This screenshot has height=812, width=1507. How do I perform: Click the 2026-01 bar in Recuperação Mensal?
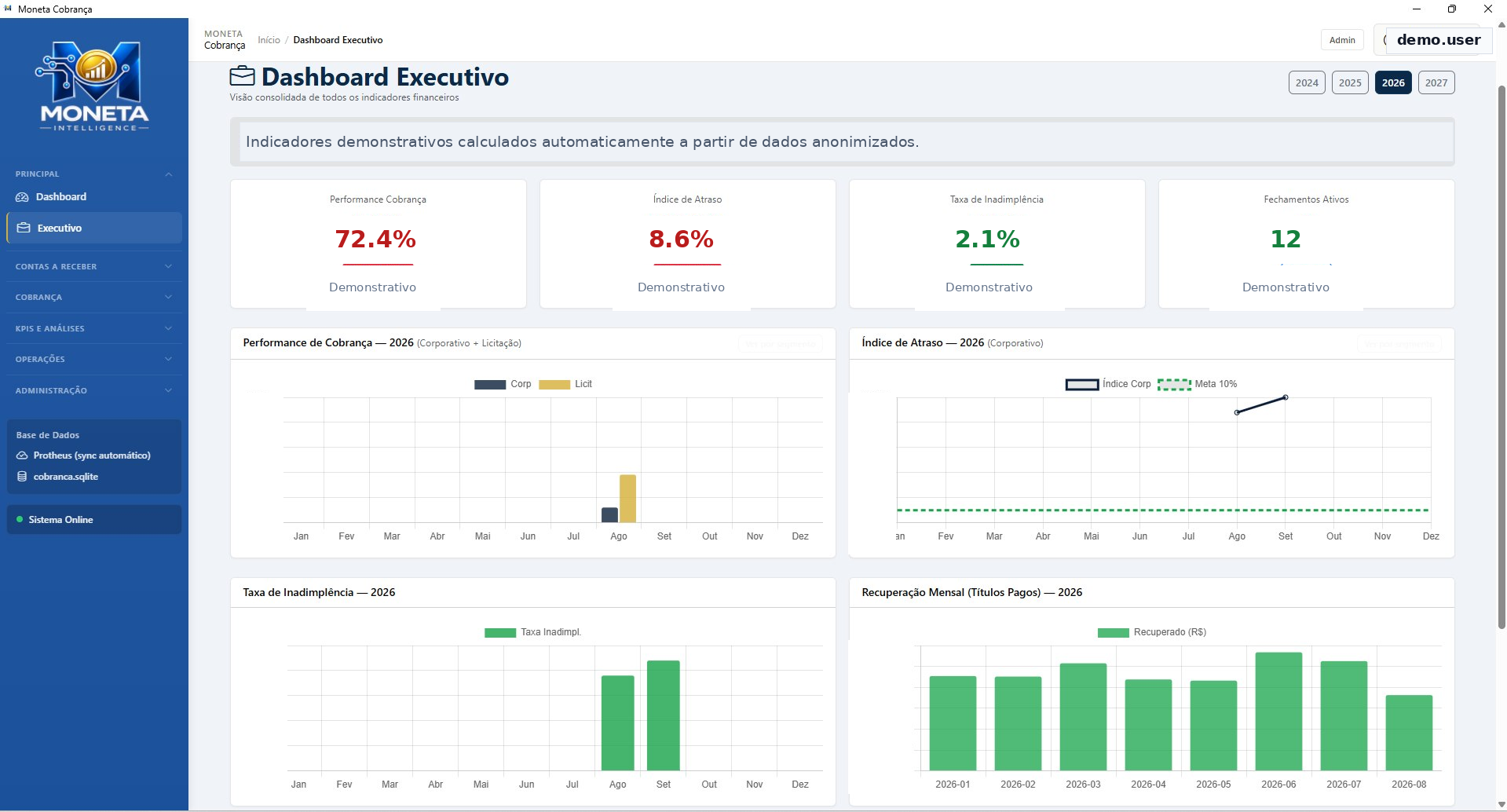953,723
